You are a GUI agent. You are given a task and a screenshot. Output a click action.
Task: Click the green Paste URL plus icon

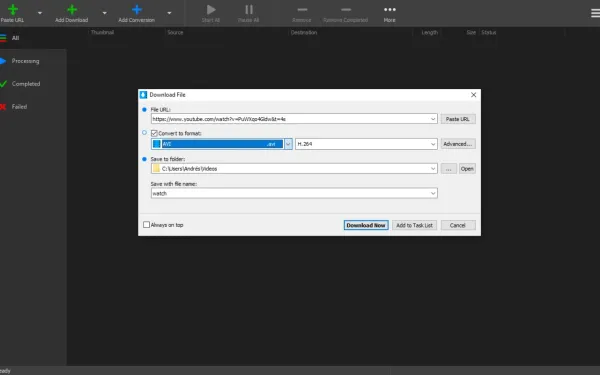coord(13,9)
